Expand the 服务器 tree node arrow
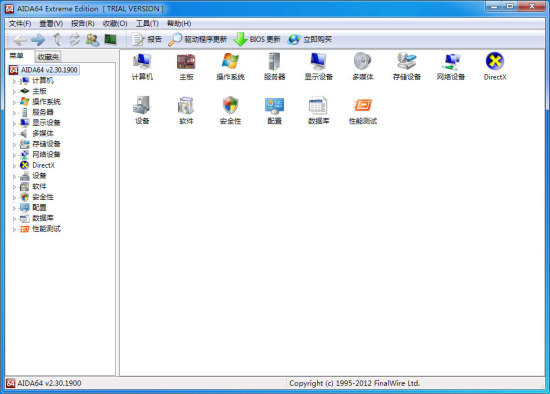 click(14, 113)
